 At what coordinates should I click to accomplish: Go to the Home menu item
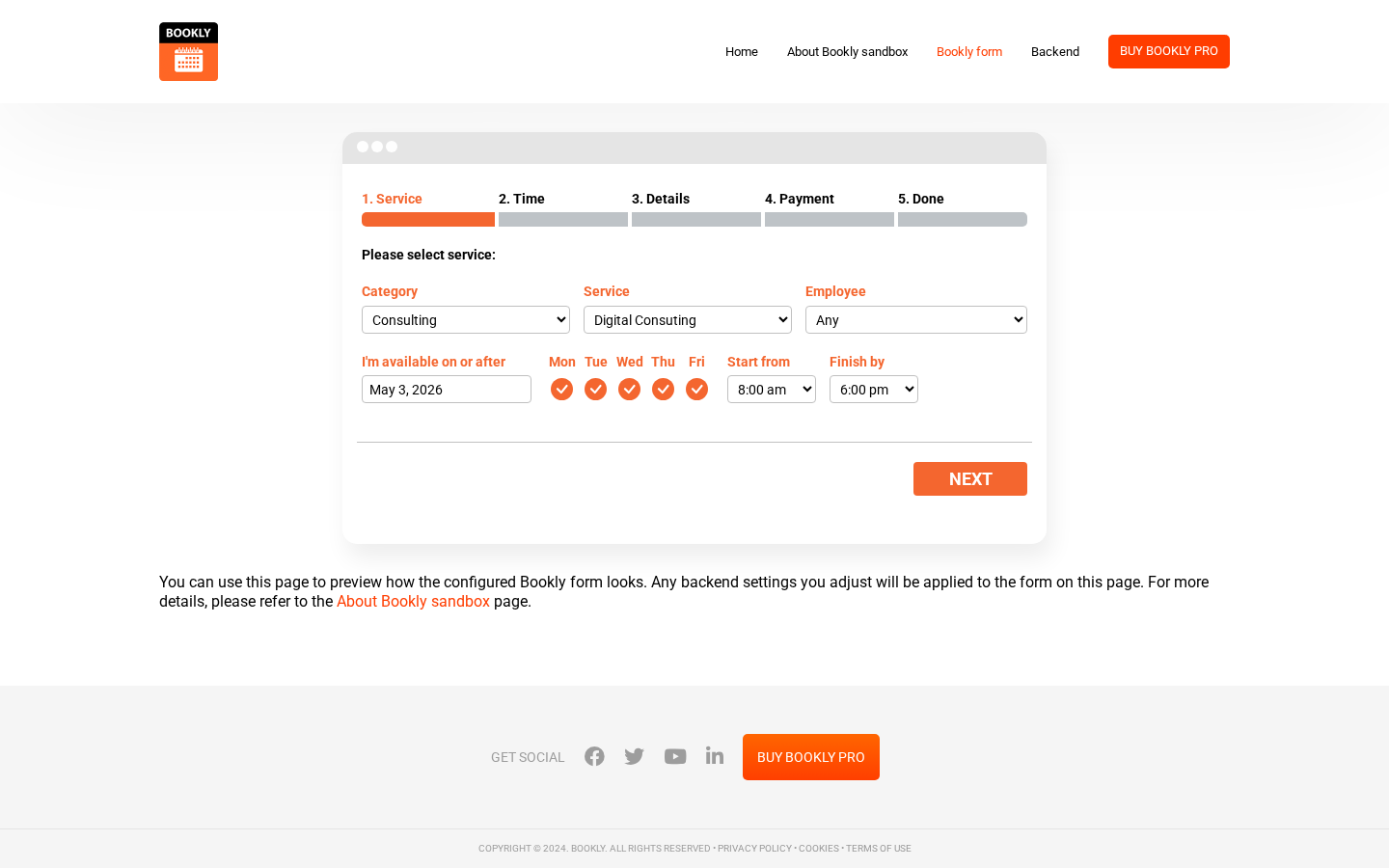point(742,51)
